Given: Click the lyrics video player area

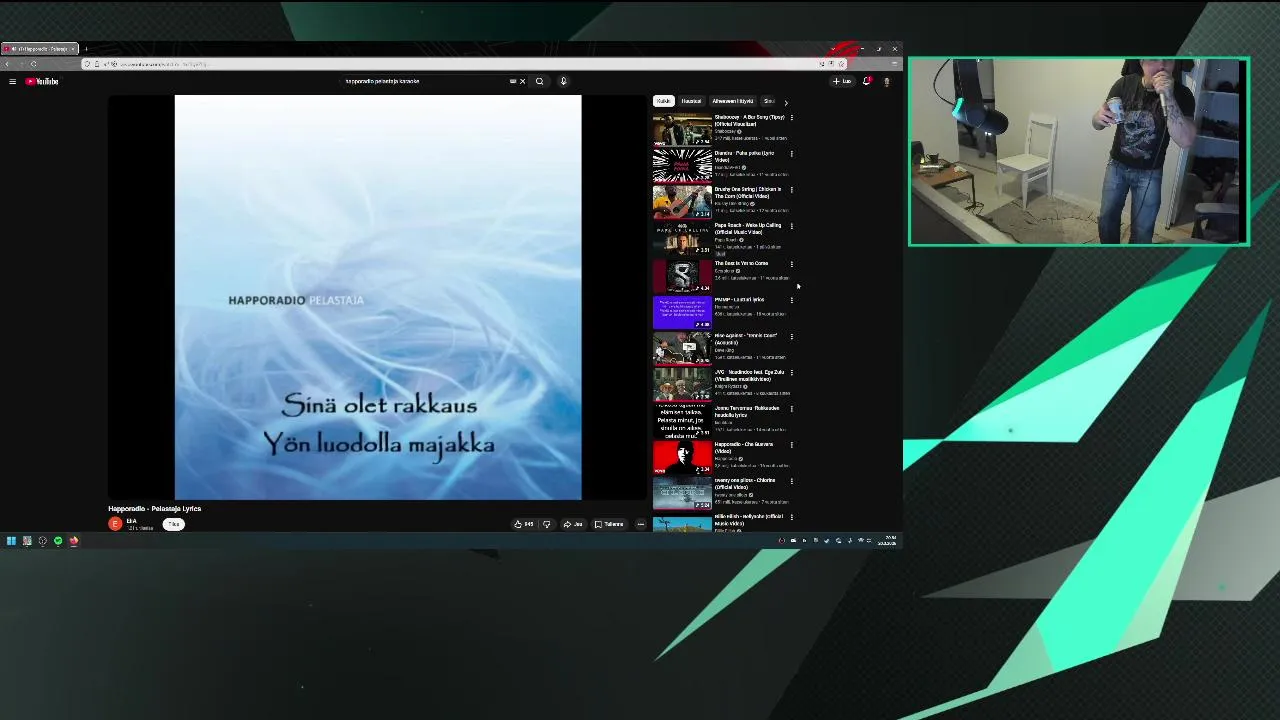Looking at the screenshot, I should (378, 297).
